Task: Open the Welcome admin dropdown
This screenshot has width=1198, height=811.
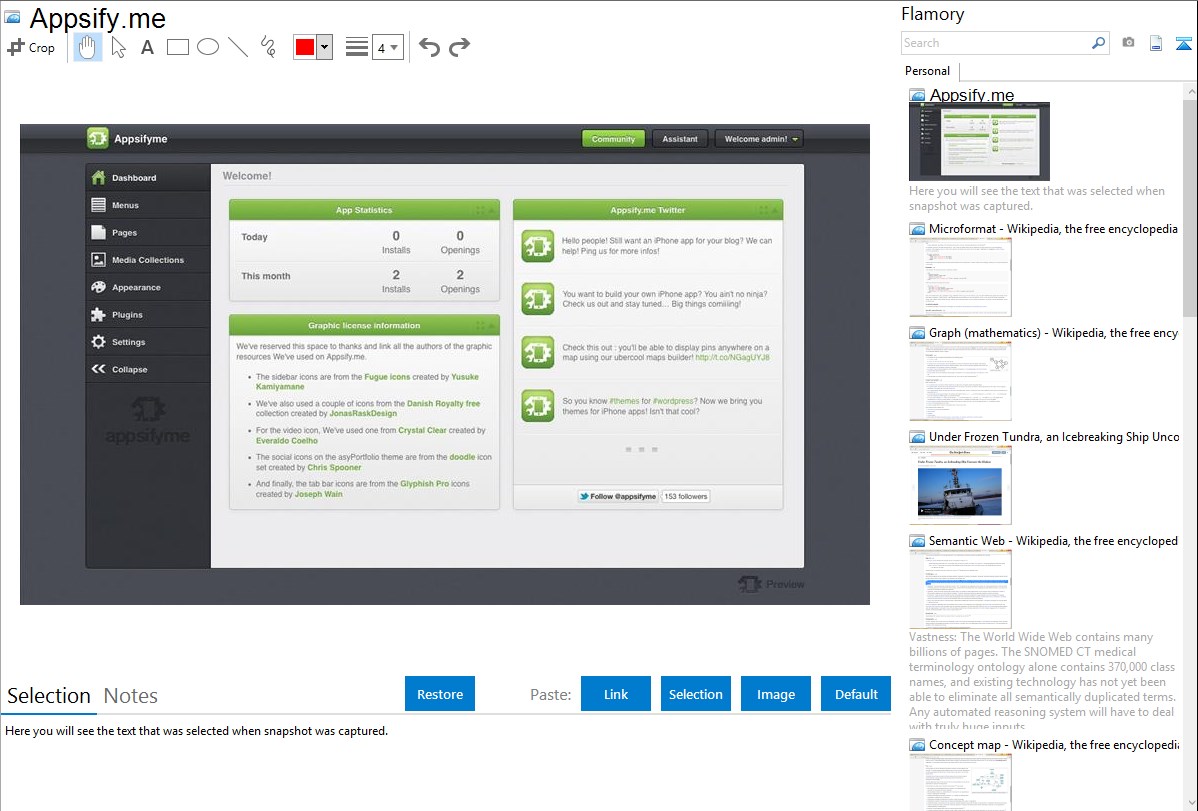Action: [760, 139]
